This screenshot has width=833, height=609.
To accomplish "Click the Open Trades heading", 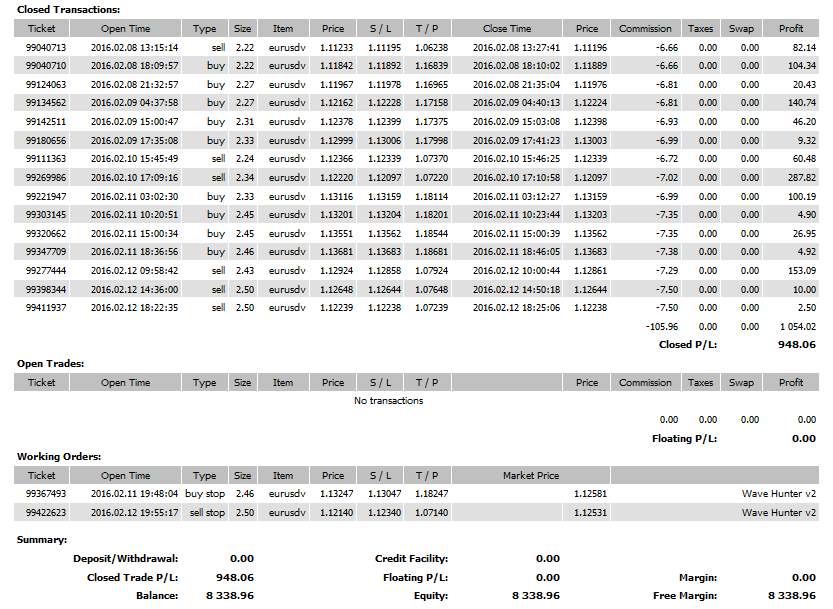I will pyautogui.click(x=50, y=363).
